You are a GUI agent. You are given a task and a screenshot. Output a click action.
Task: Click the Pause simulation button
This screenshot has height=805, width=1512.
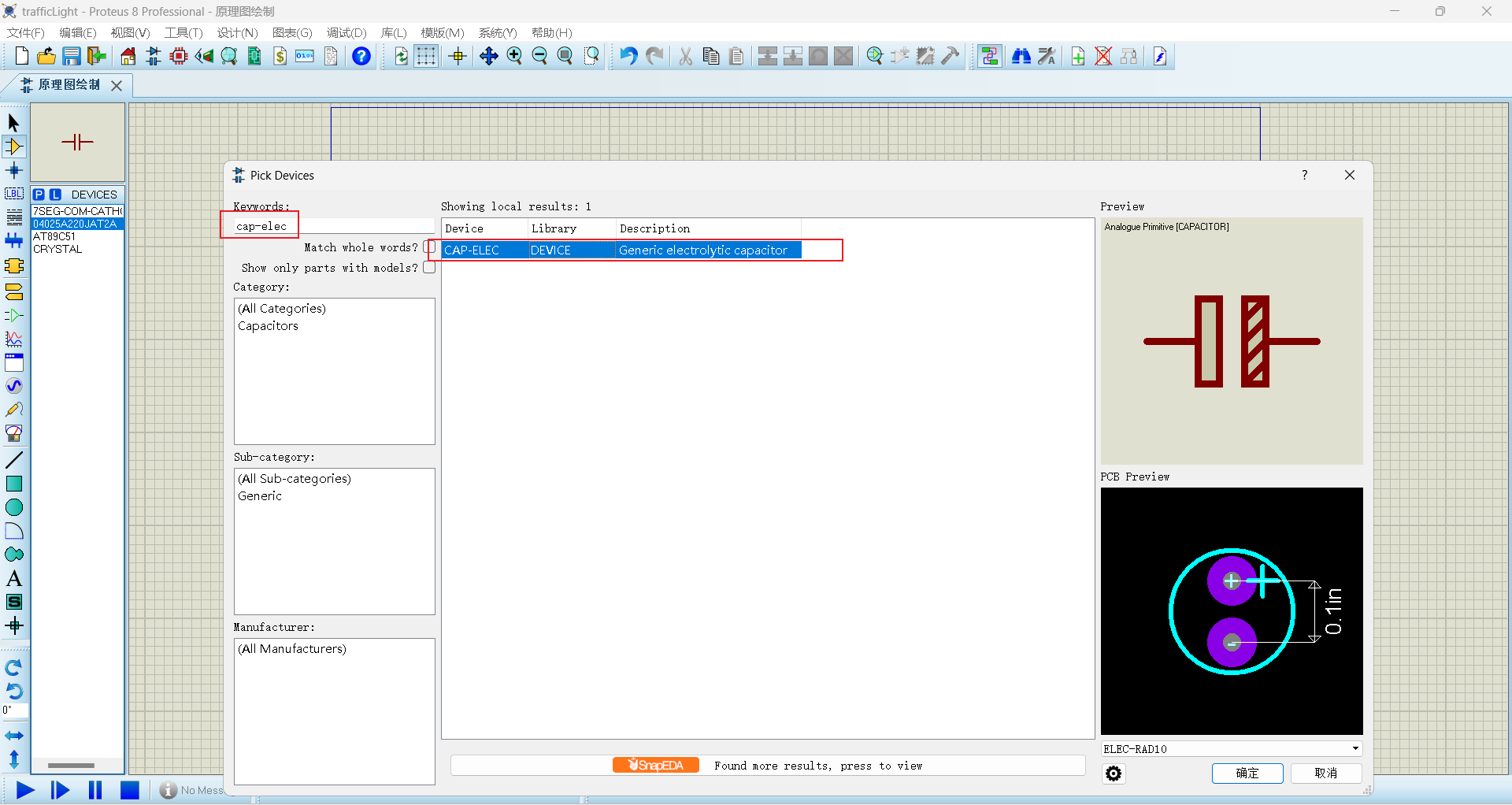coord(95,790)
